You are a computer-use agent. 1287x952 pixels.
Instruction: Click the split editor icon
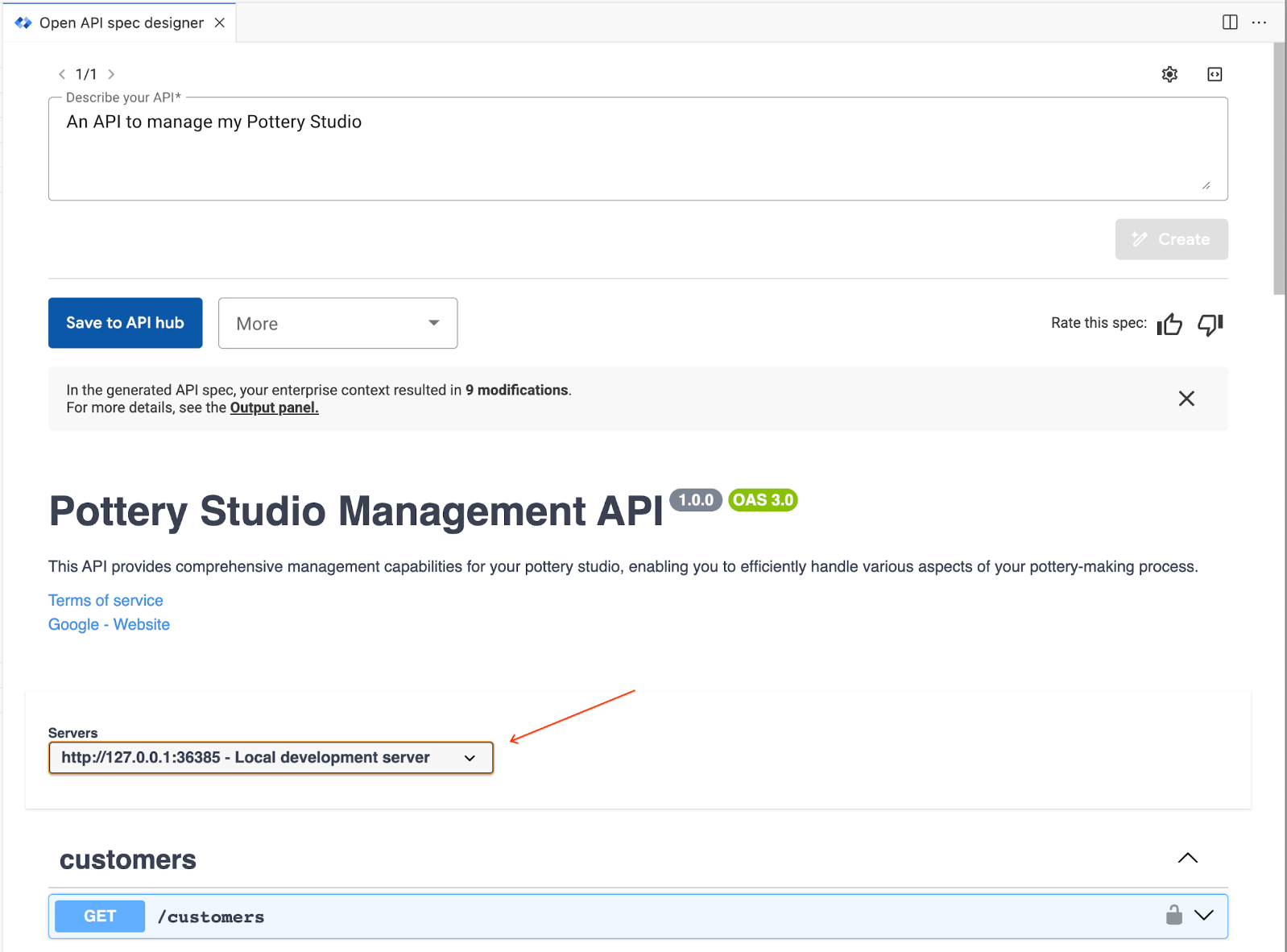[1230, 23]
